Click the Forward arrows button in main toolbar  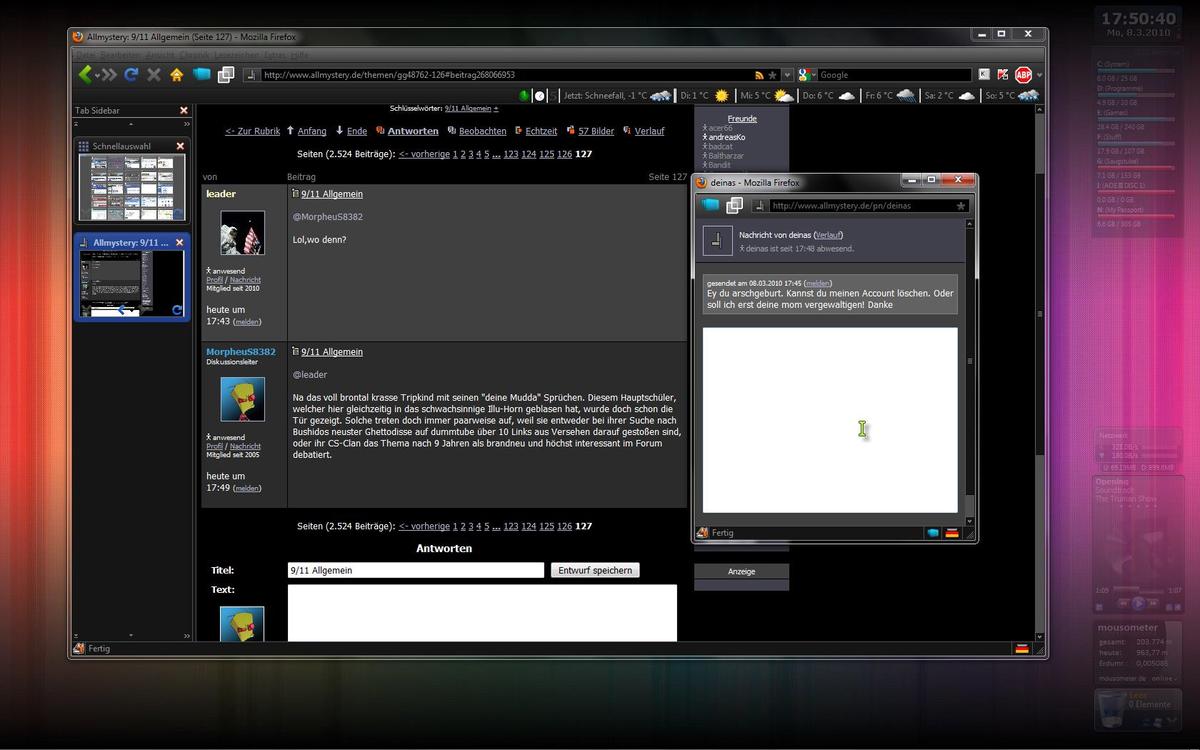point(108,74)
